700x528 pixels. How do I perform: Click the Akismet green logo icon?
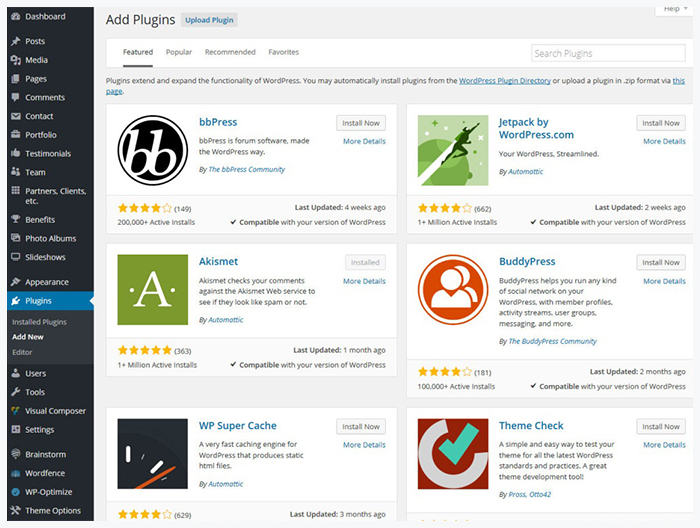152,289
